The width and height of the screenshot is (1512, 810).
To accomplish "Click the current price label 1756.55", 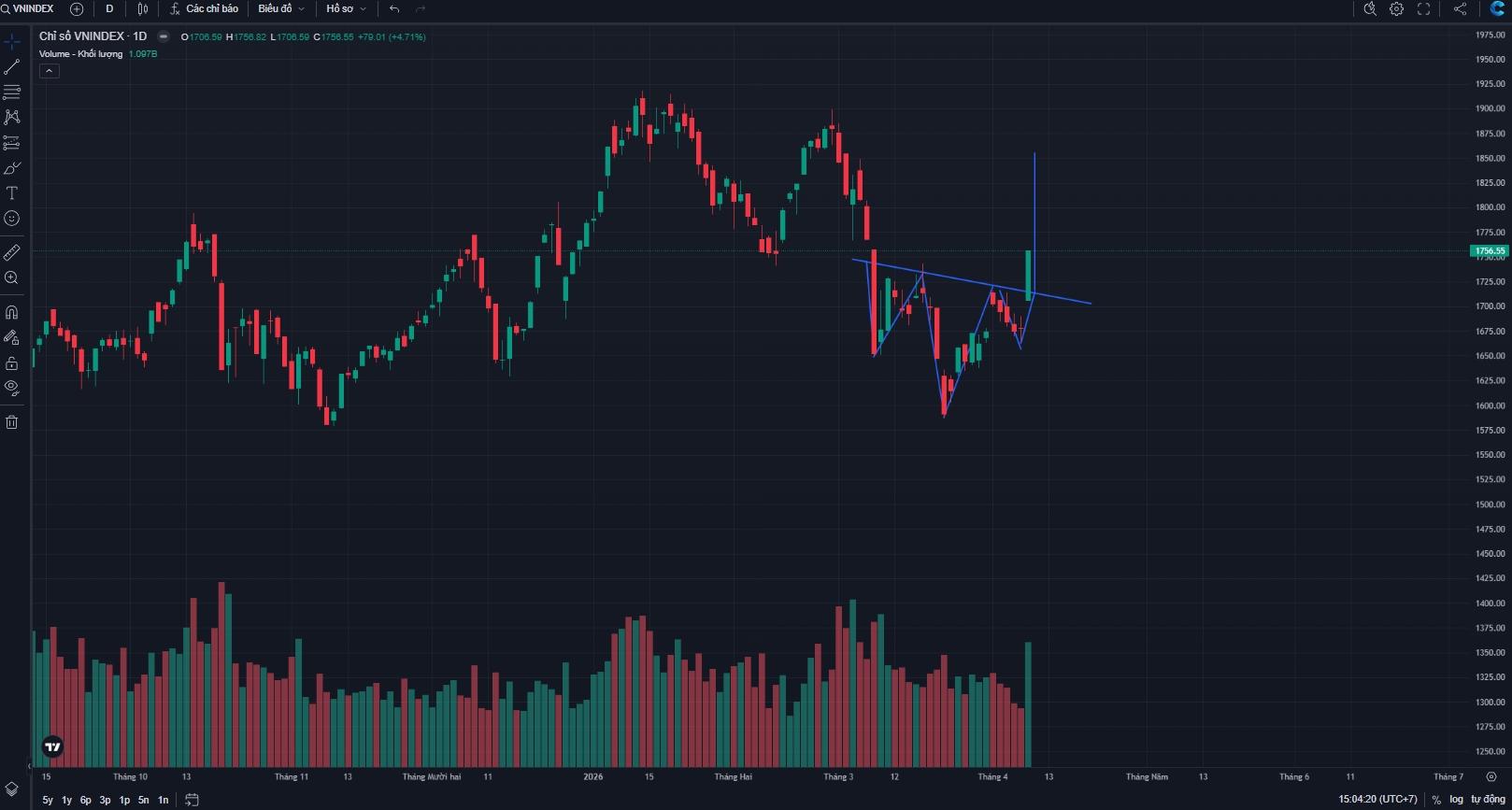I will (1489, 251).
